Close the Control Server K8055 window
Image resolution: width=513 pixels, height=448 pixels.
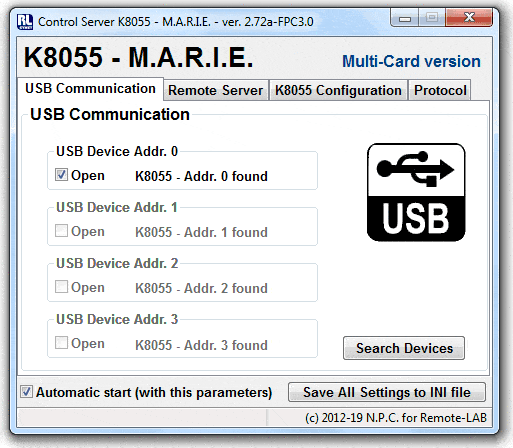click(x=469, y=18)
